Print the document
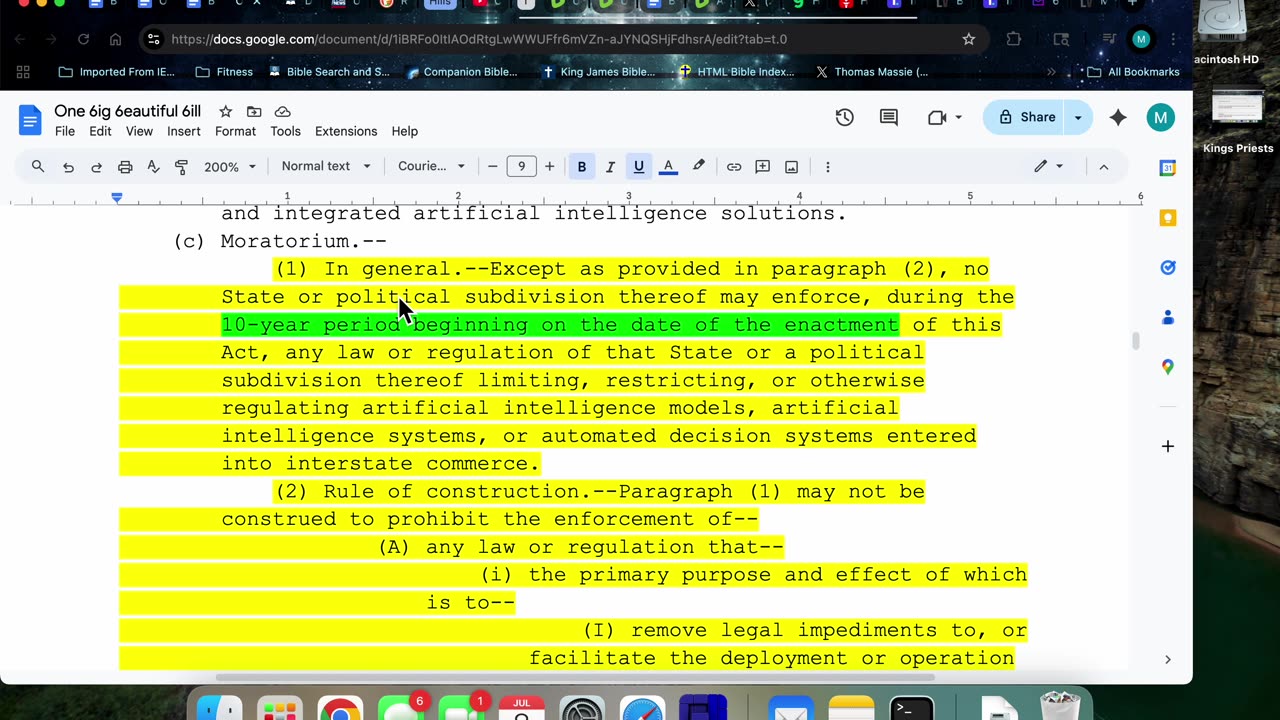The width and height of the screenshot is (1280, 720). (x=125, y=167)
